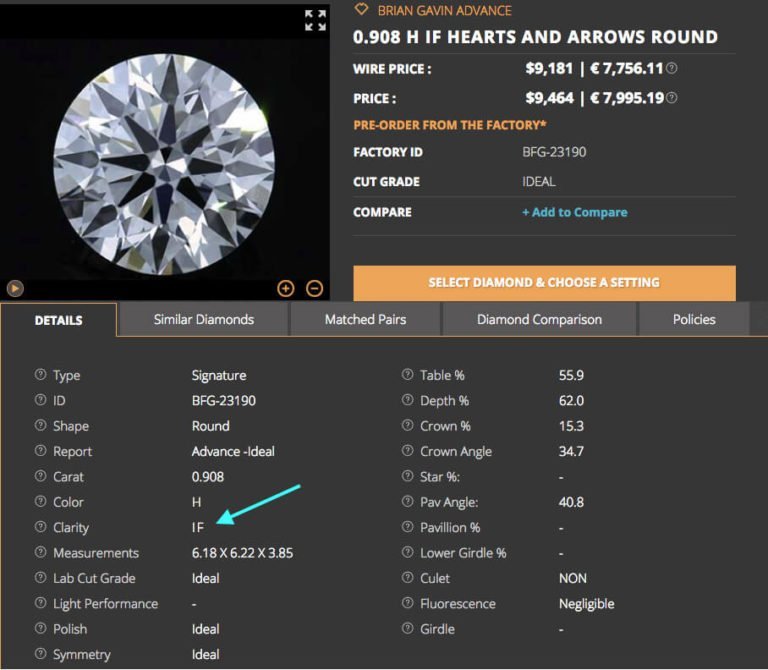Expand the diamond image to fullscreen
Image resolution: width=768 pixels, height=670 pixels.
click(x=315, y=21)
